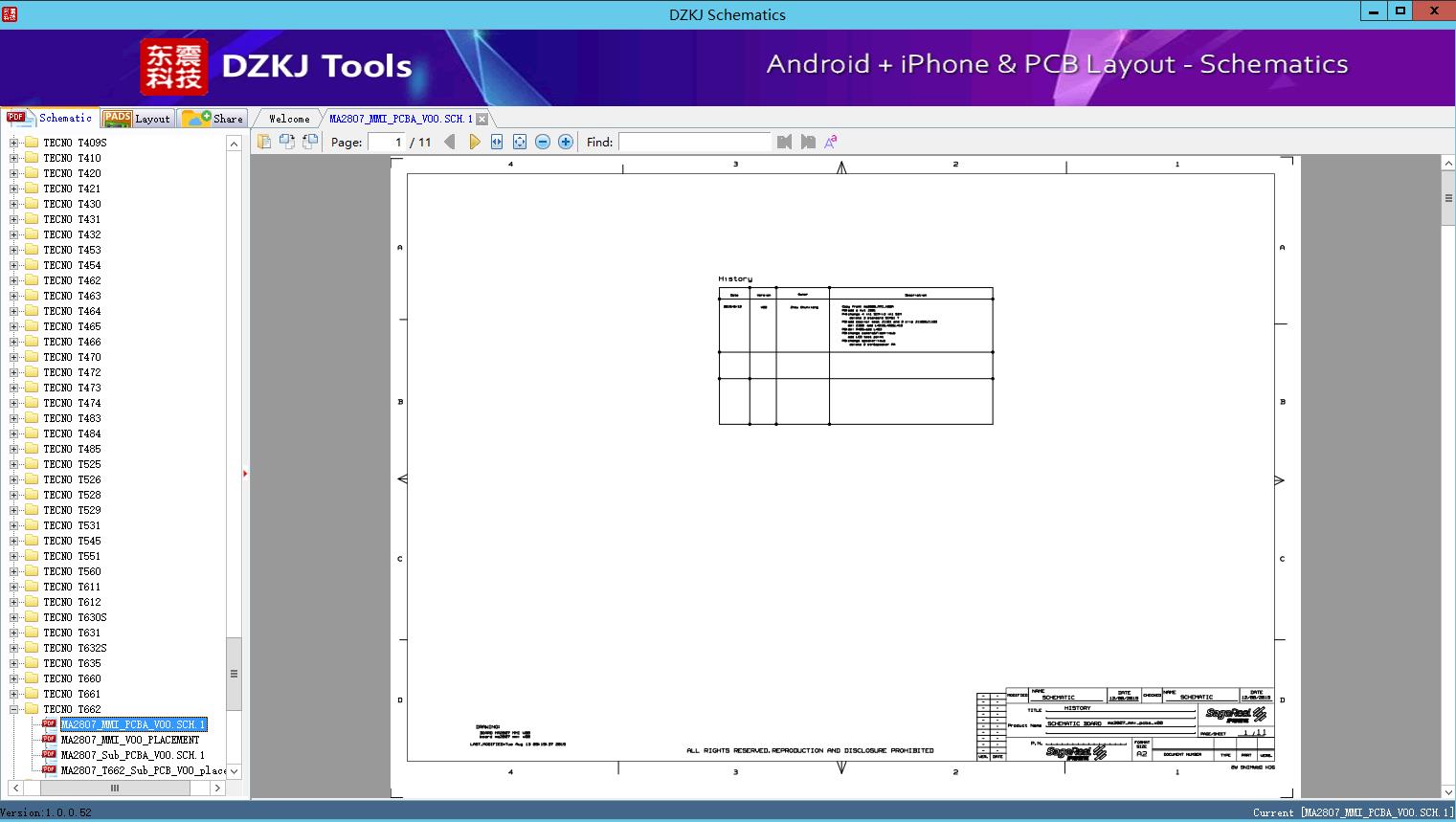Expand the TECNO T410 folder

pos(13,158)
